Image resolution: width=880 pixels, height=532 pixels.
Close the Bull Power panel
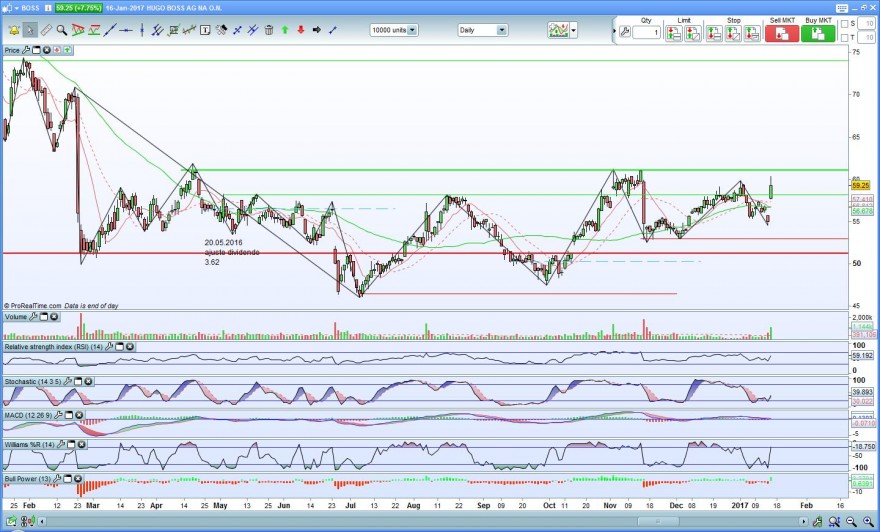point(77,479)
